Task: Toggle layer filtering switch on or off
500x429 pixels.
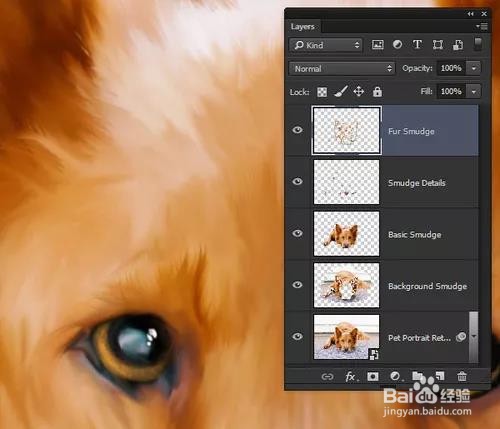Action: tap(478, 44)
